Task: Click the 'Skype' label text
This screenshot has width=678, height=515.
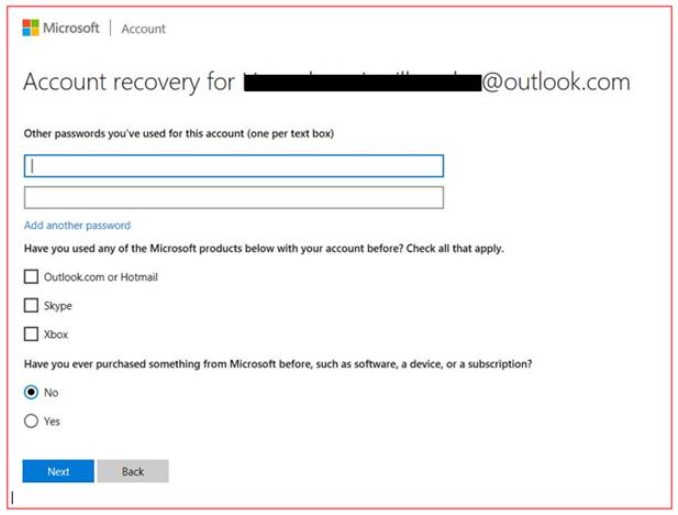Action: 58,306
